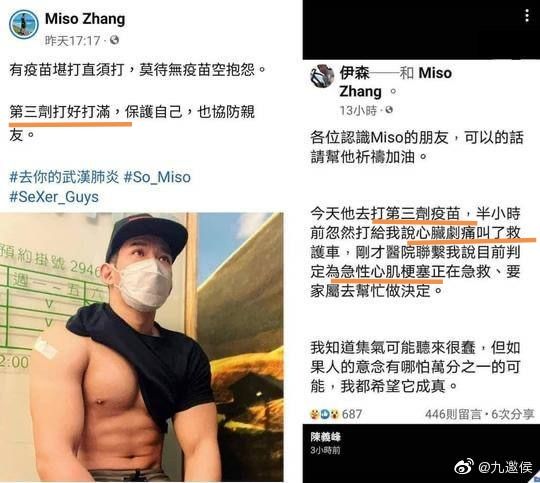Click the #SeXer_Guys hashtag
The image size is (540, 483).
[54, 197]
